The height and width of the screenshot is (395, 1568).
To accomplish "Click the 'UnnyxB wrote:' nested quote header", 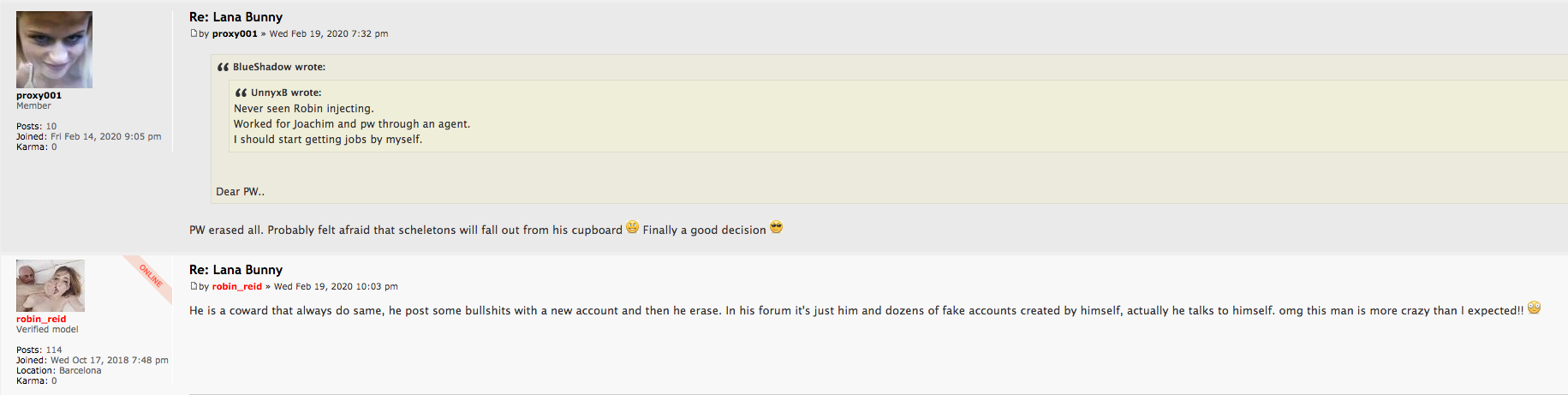I will click(286, 93).
